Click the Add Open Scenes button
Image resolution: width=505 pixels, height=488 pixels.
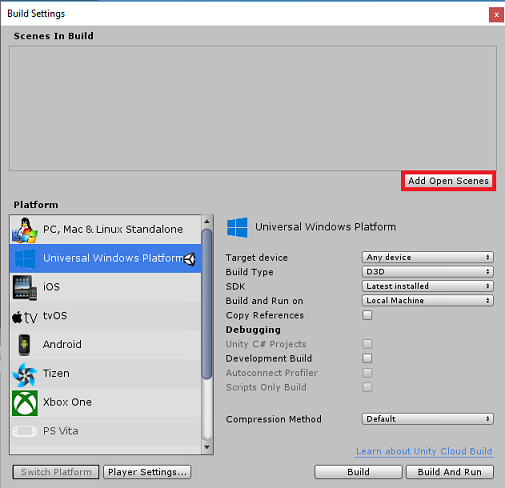(x=448, y=181)
